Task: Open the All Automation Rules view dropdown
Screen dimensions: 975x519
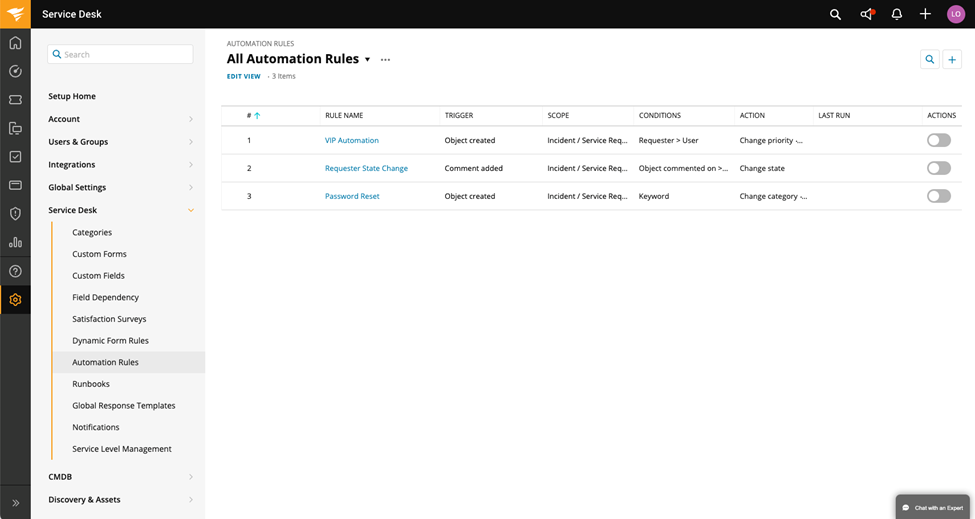Action: [x=367, y=60]
